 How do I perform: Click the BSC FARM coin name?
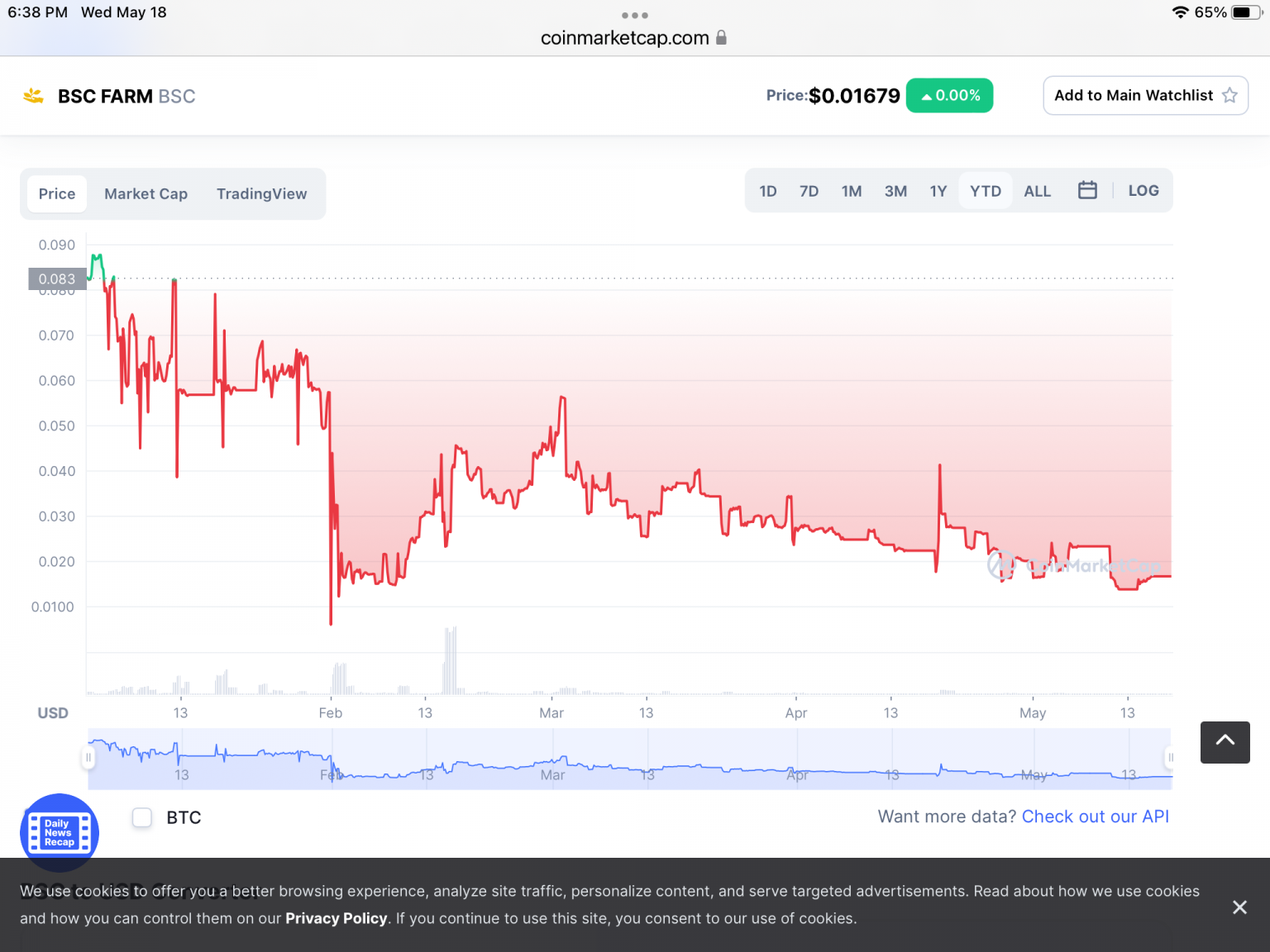(105, 96)
